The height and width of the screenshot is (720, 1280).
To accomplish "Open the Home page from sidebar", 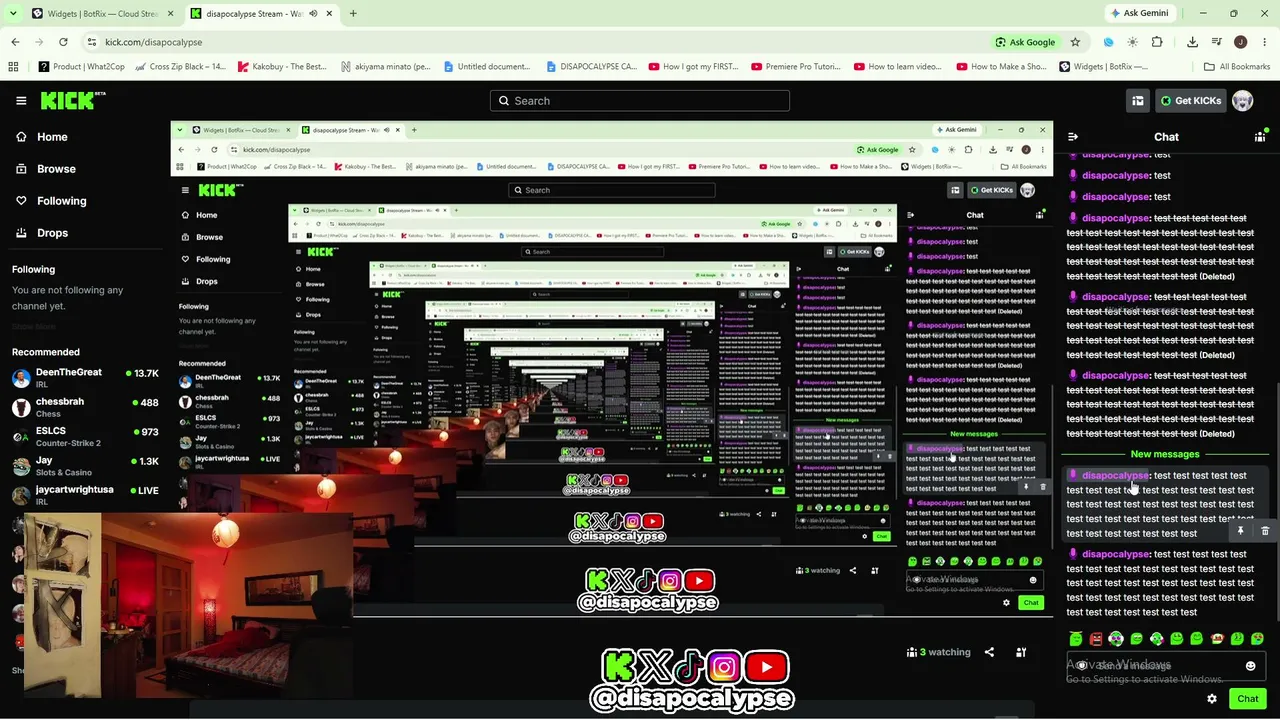I will (x=42, y=137).
